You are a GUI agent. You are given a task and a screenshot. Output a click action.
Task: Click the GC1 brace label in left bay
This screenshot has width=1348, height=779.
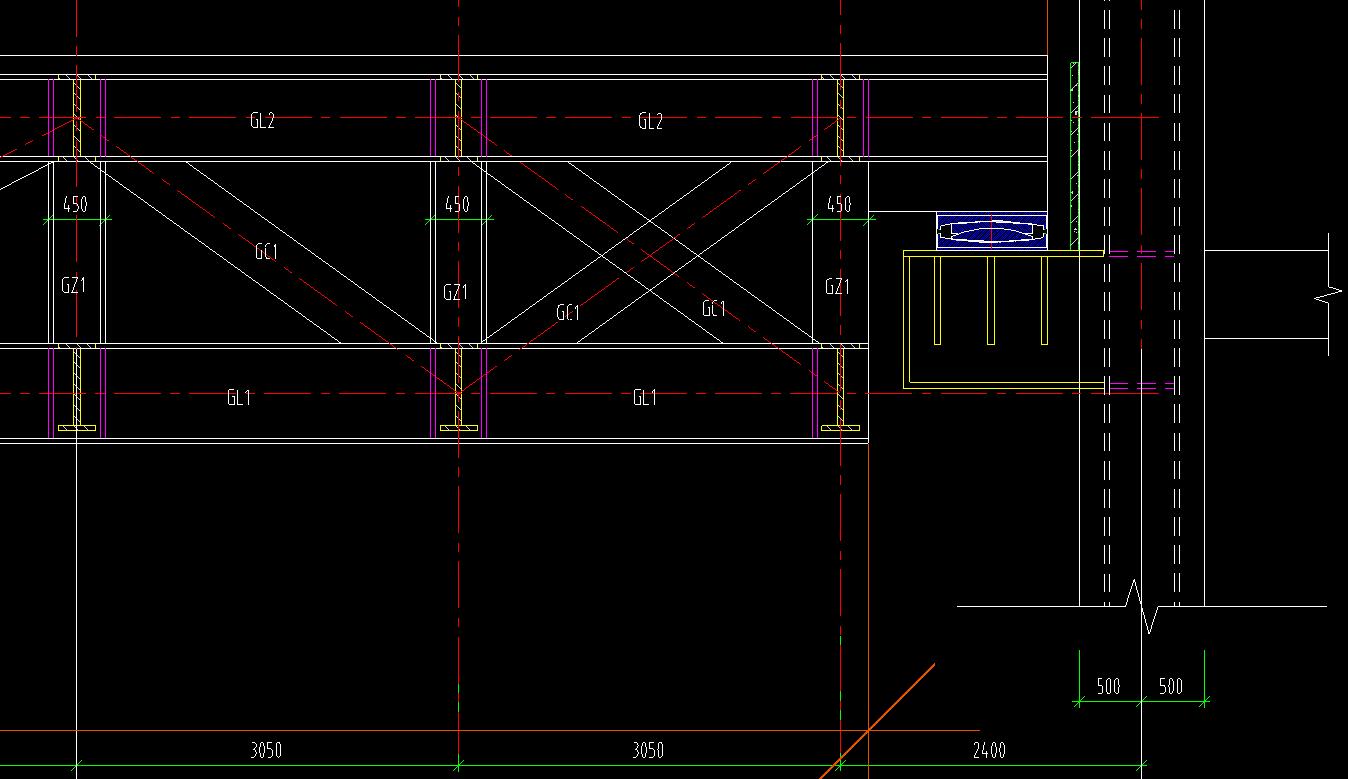pyautogui.click(x=265, y=252)
